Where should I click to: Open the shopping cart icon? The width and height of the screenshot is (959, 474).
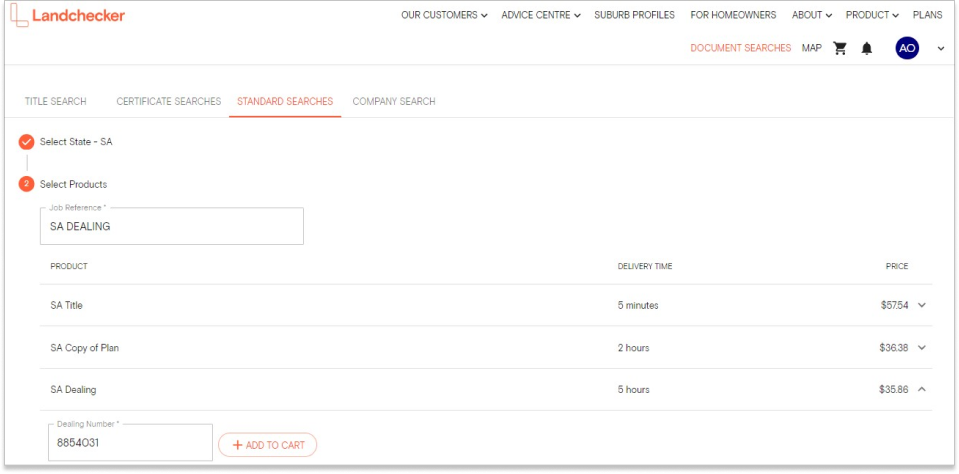(x=840, y=48)
